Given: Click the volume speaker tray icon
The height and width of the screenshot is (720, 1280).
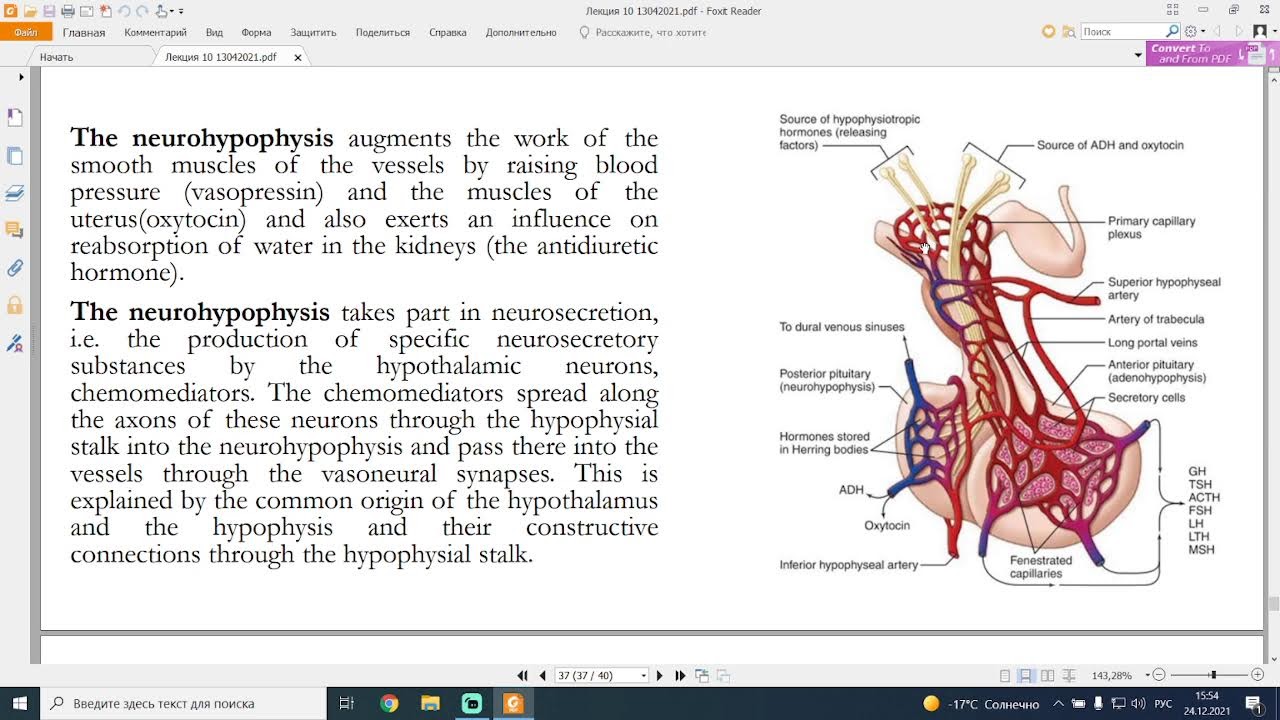Looking at the screenshot, I should [x=1138, y=704].
